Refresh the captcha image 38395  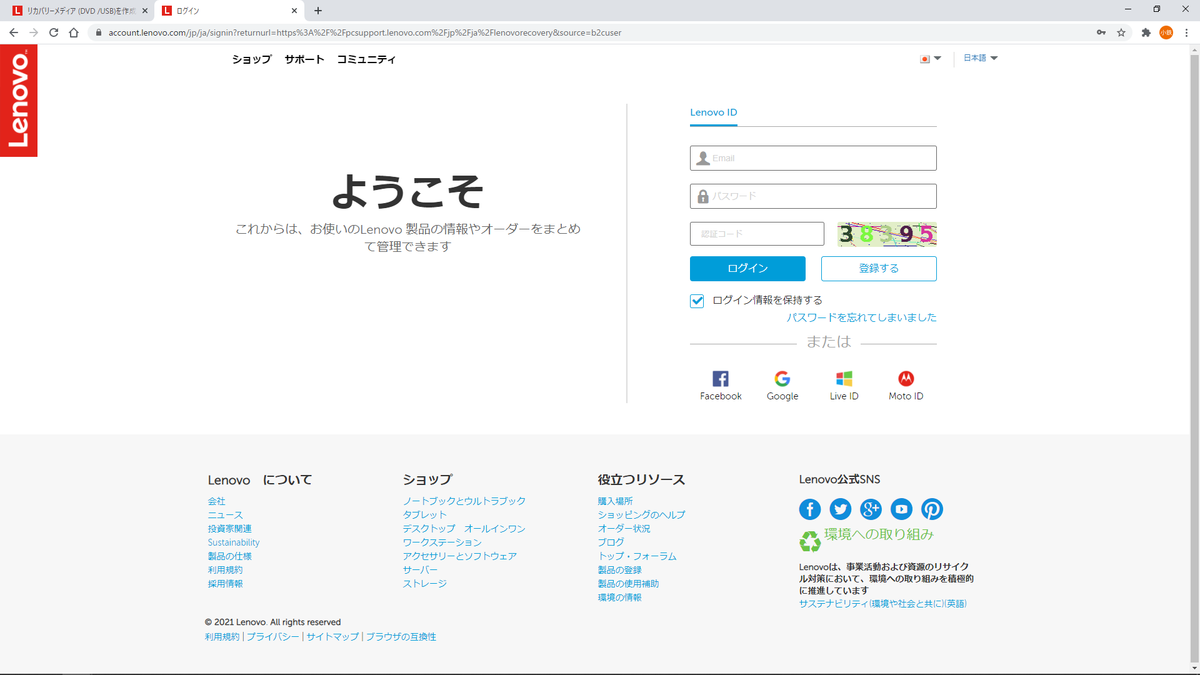[x=886, y=234]
